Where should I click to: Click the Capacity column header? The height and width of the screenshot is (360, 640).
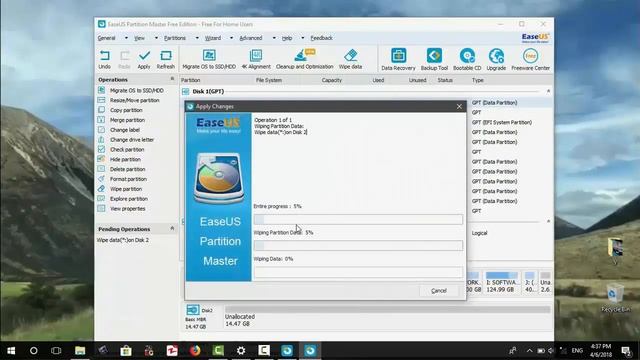[331, 80]
